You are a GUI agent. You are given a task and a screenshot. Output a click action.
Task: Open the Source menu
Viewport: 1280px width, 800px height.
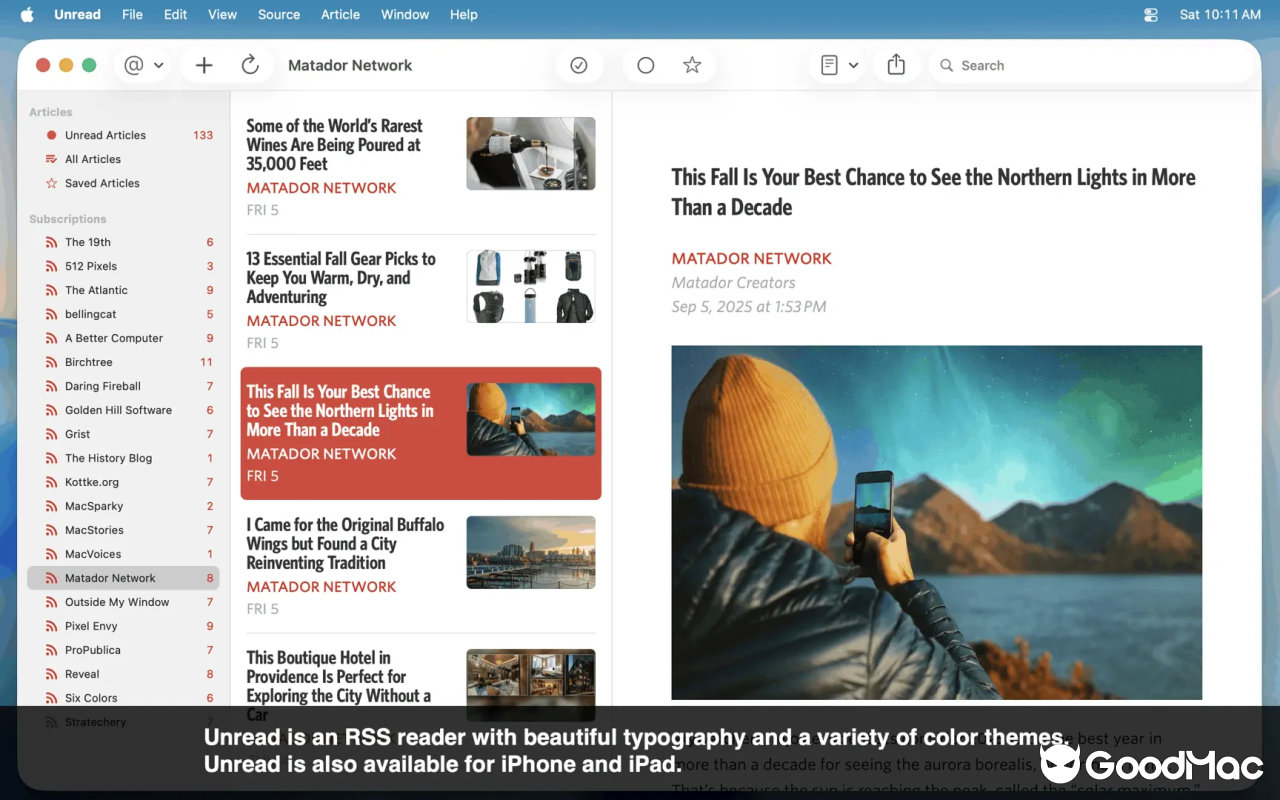(x=279, y=14)
